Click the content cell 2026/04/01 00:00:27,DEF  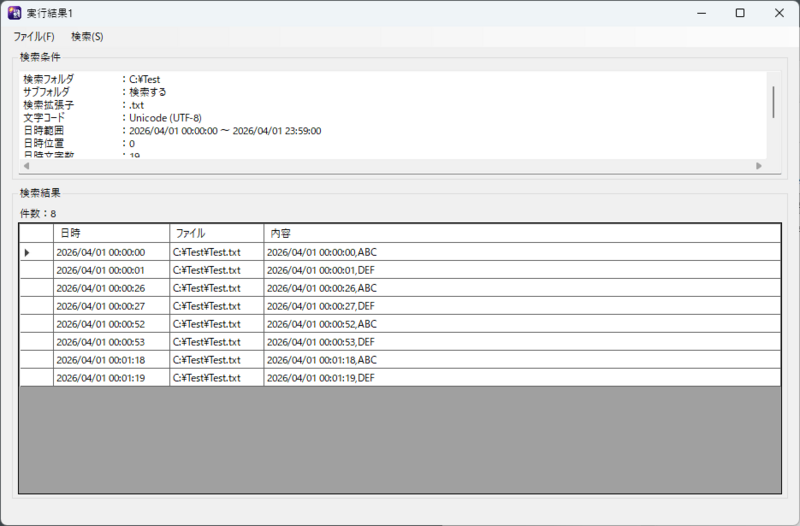(x=522, y=306)
